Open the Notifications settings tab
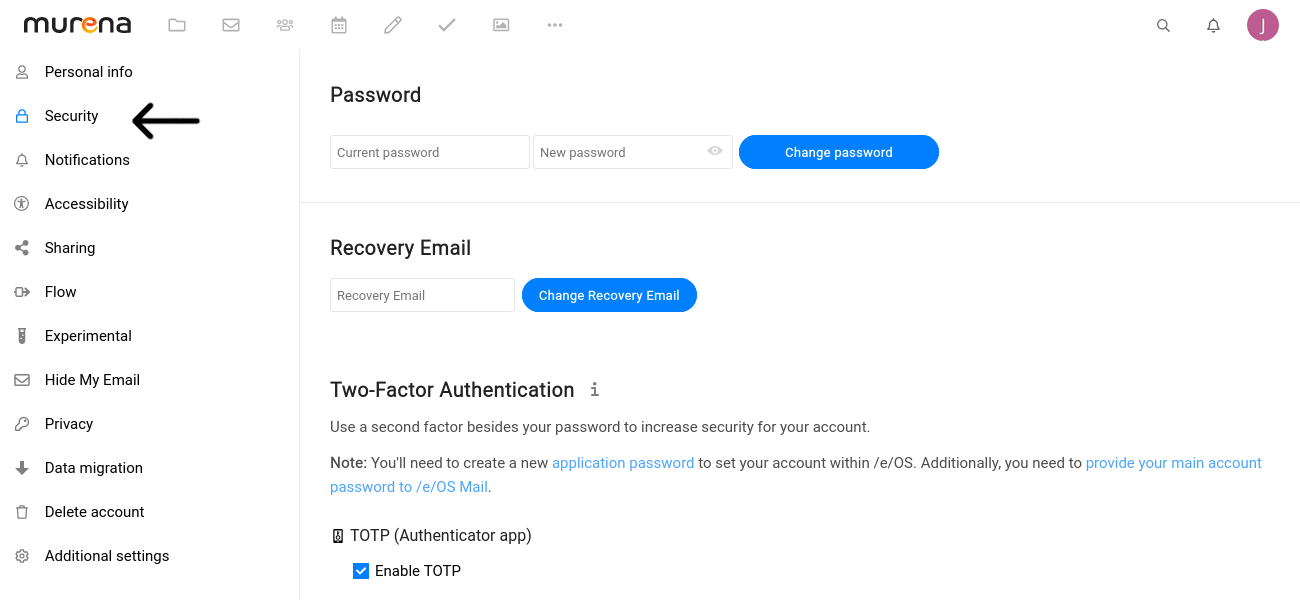Viewport: 1300px width, 600px height. (x=86, y=159)
